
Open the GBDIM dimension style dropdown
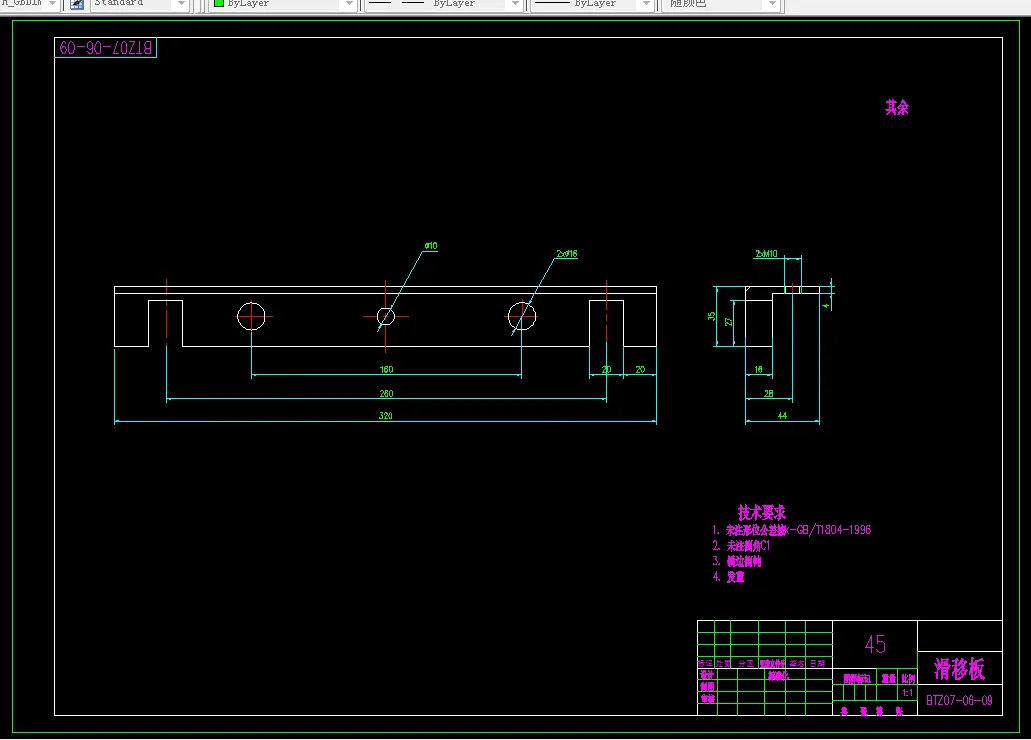coord(52,4)
